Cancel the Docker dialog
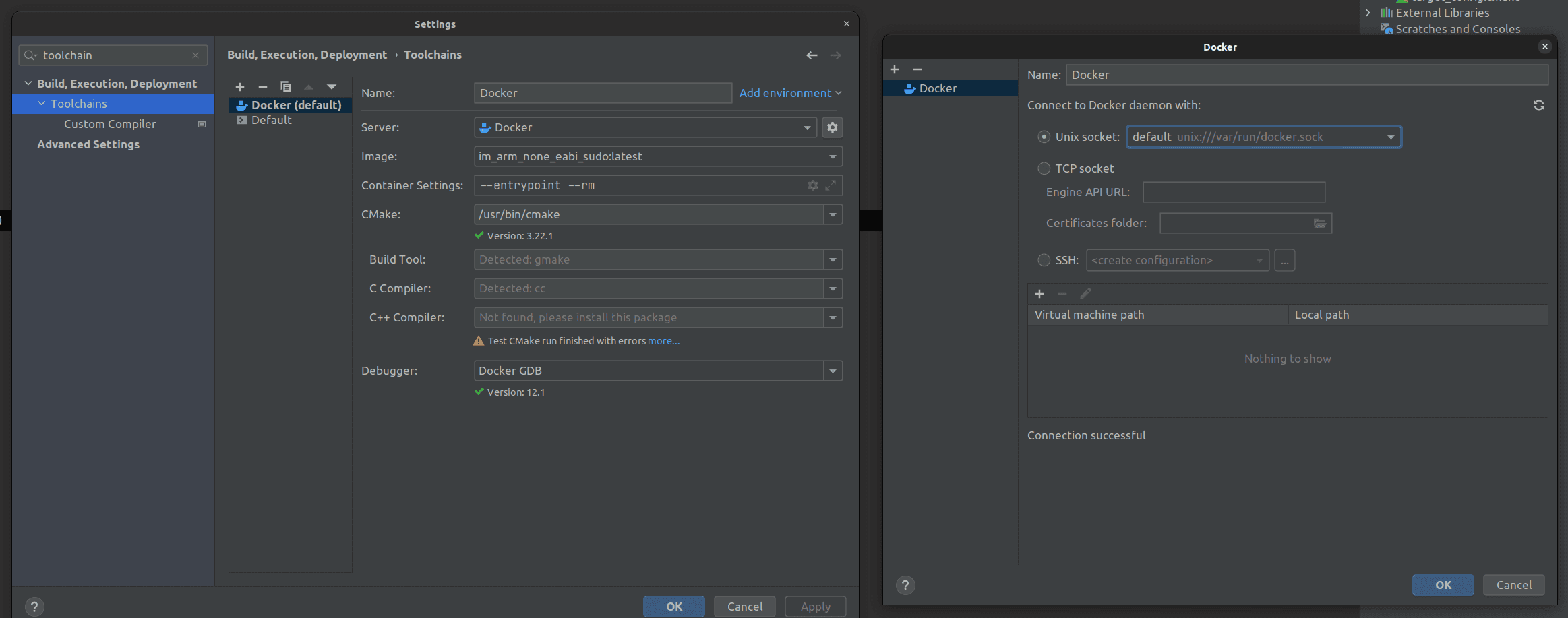 (1514, 585)
